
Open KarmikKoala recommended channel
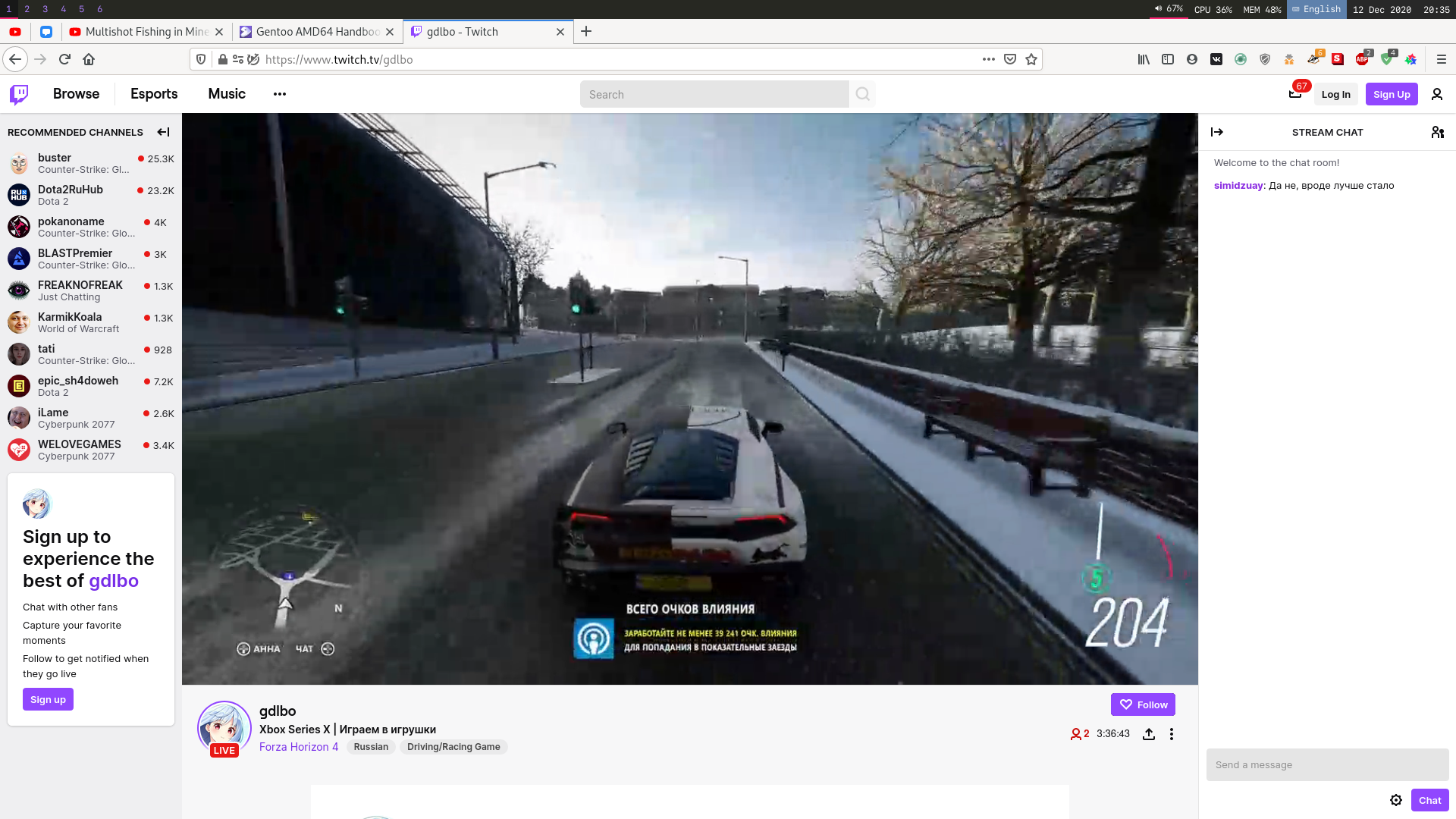(91, 322)
